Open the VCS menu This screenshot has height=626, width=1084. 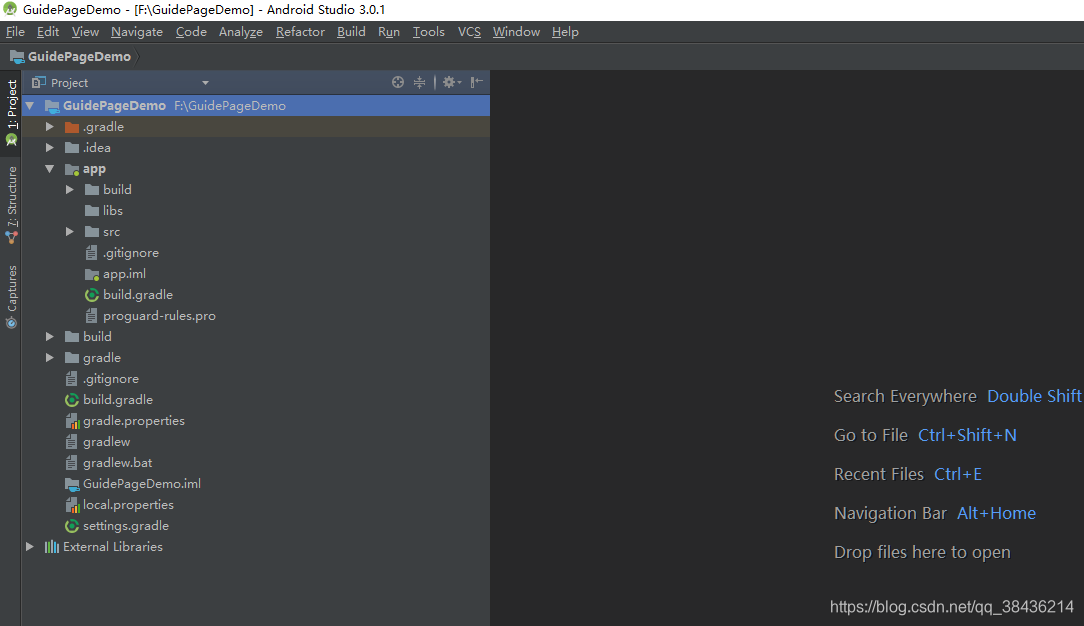click(x=469, y=32)
